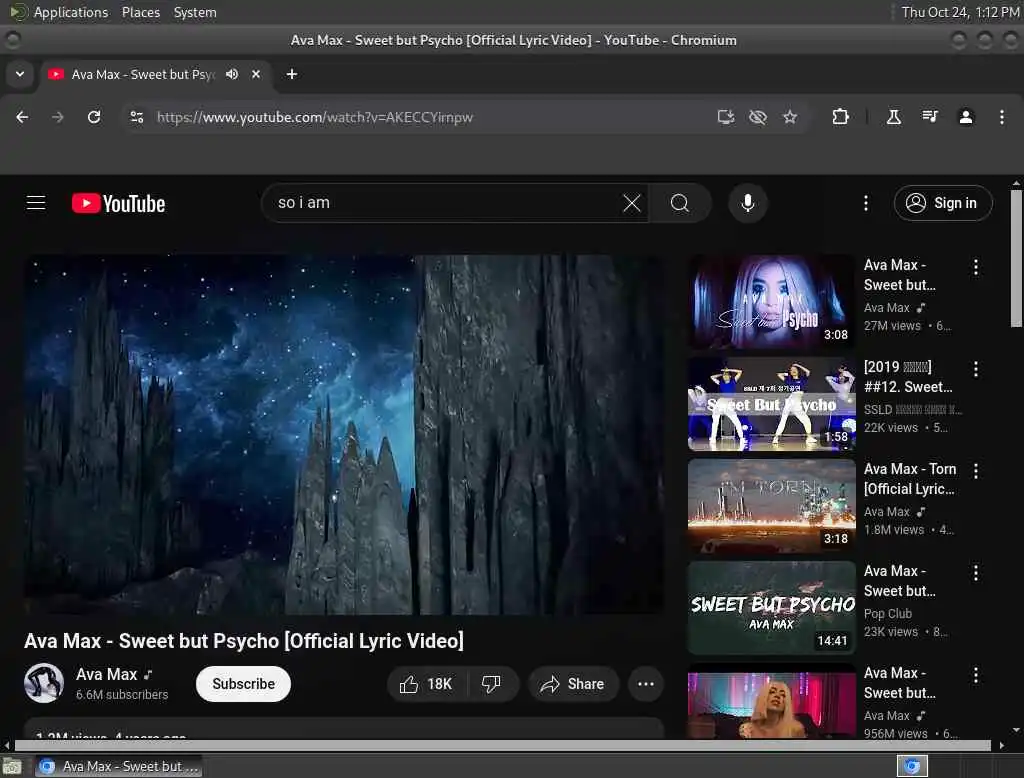This screenshot has height=778, width=1024.
Task: Click the vertical page scrollbar thumb
Action: click(x=1016, y=258)
